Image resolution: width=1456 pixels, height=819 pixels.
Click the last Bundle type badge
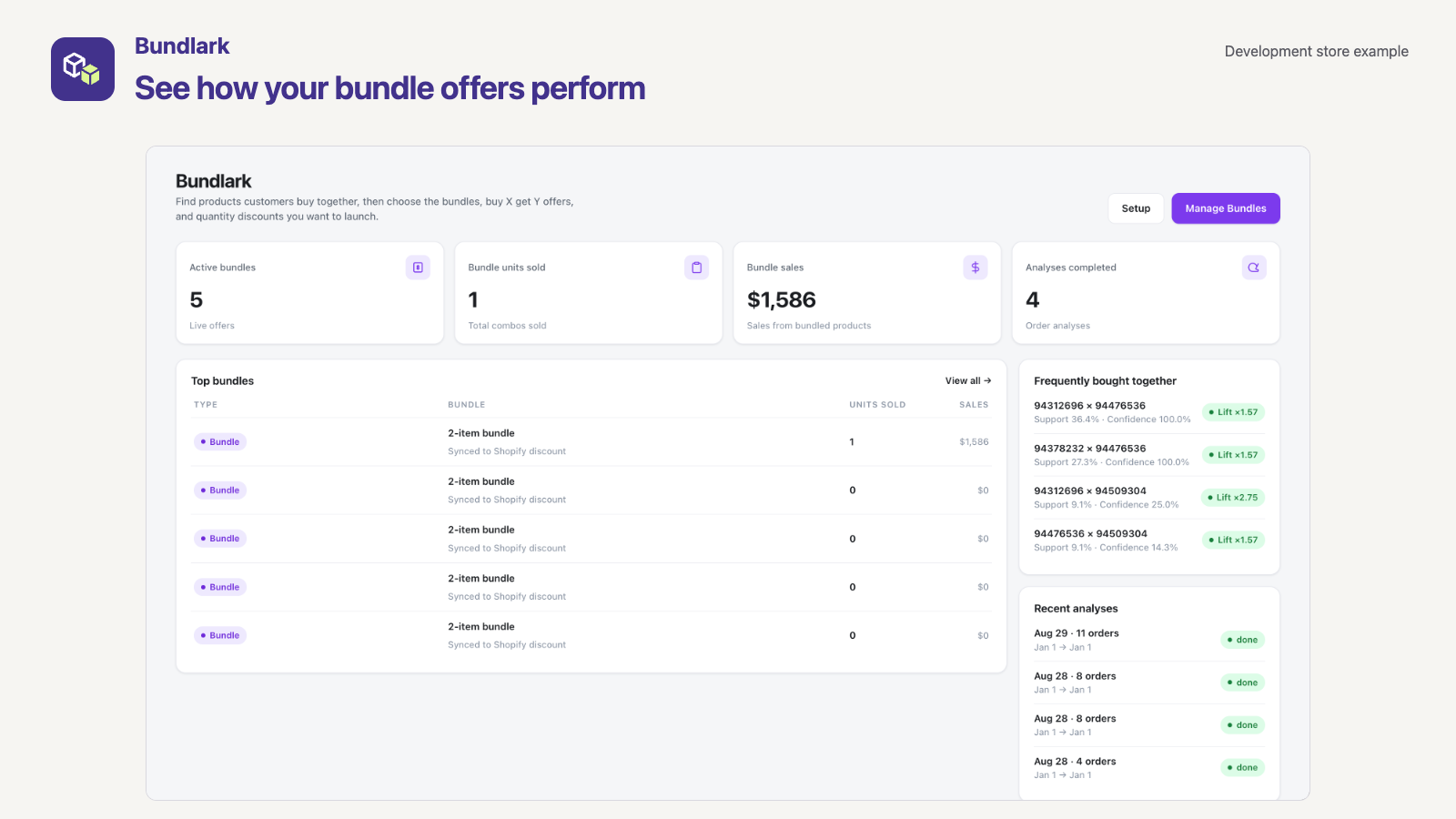(x=220, y=635)
